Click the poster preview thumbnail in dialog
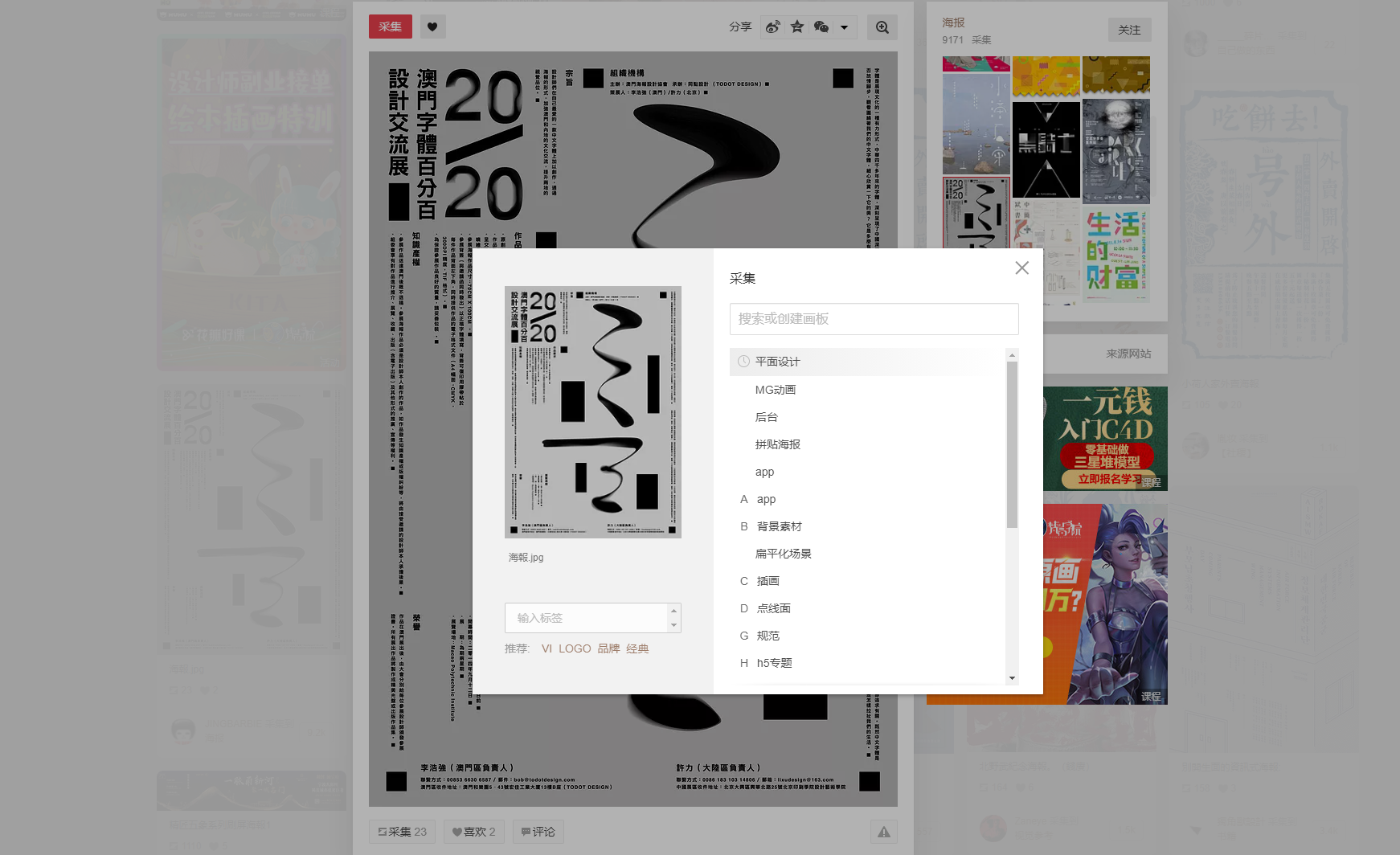The width and height of the screenshot is (1400, 855). pyautogui.click(x=593, y=412)
